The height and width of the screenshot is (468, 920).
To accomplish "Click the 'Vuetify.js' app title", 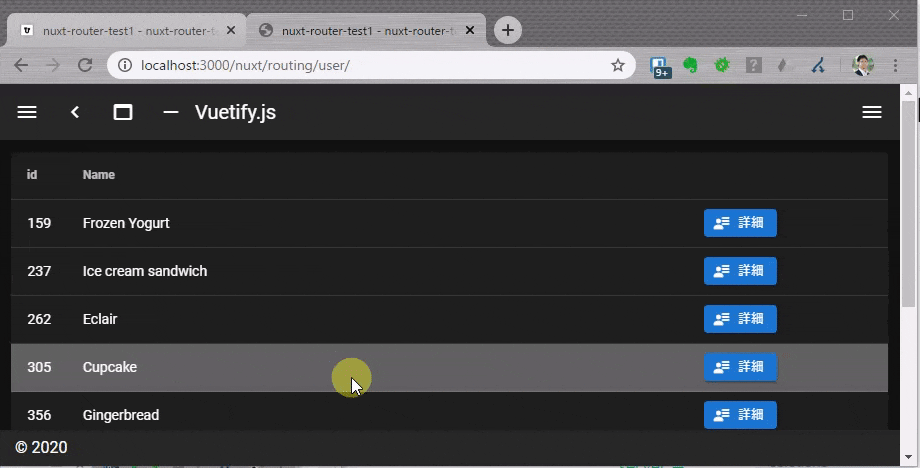I will (x=235, y=112).
